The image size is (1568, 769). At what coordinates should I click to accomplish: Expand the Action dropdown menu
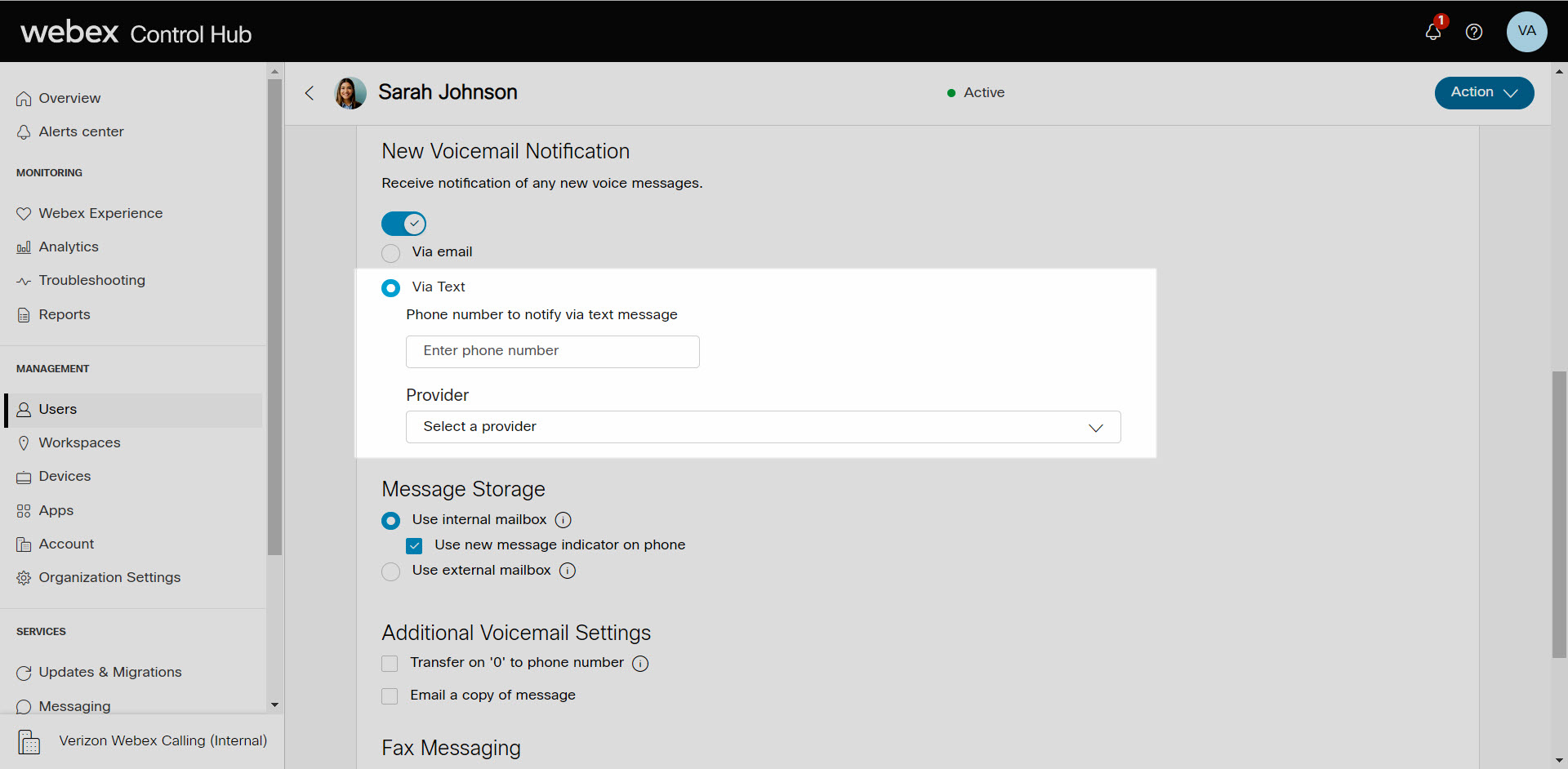(x=1483, y=92)
